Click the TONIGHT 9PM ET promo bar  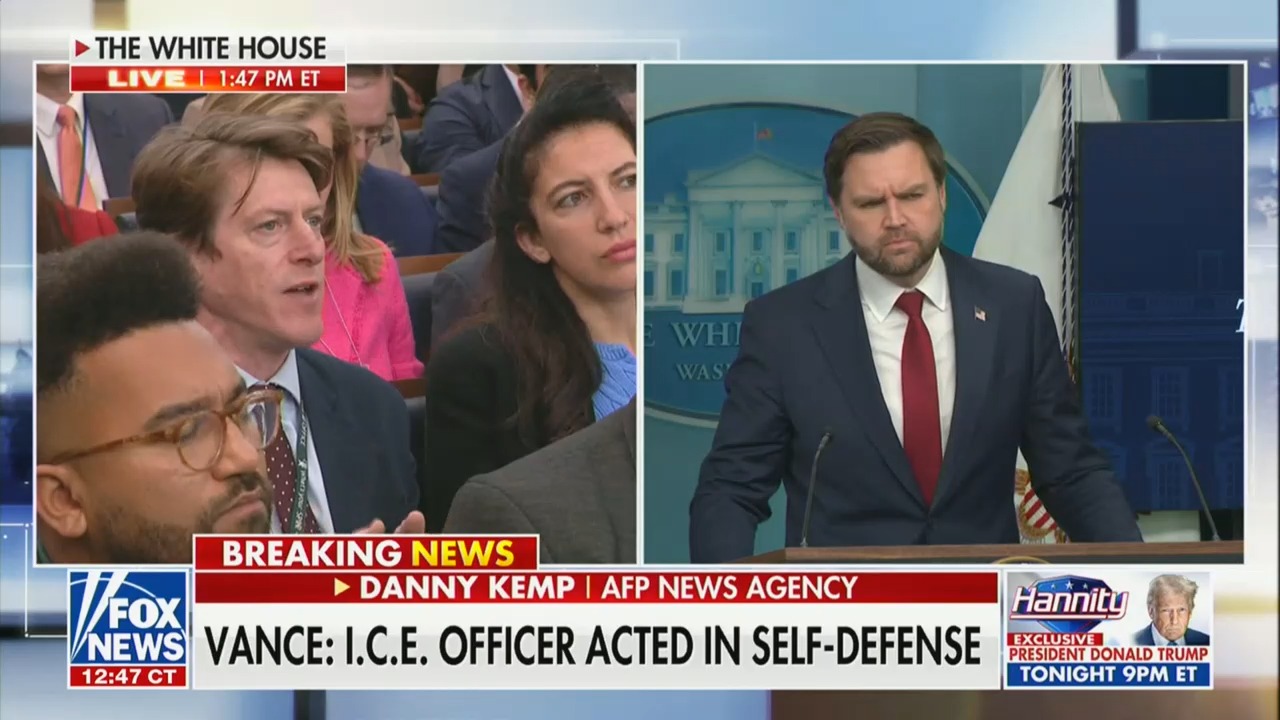1108,675
